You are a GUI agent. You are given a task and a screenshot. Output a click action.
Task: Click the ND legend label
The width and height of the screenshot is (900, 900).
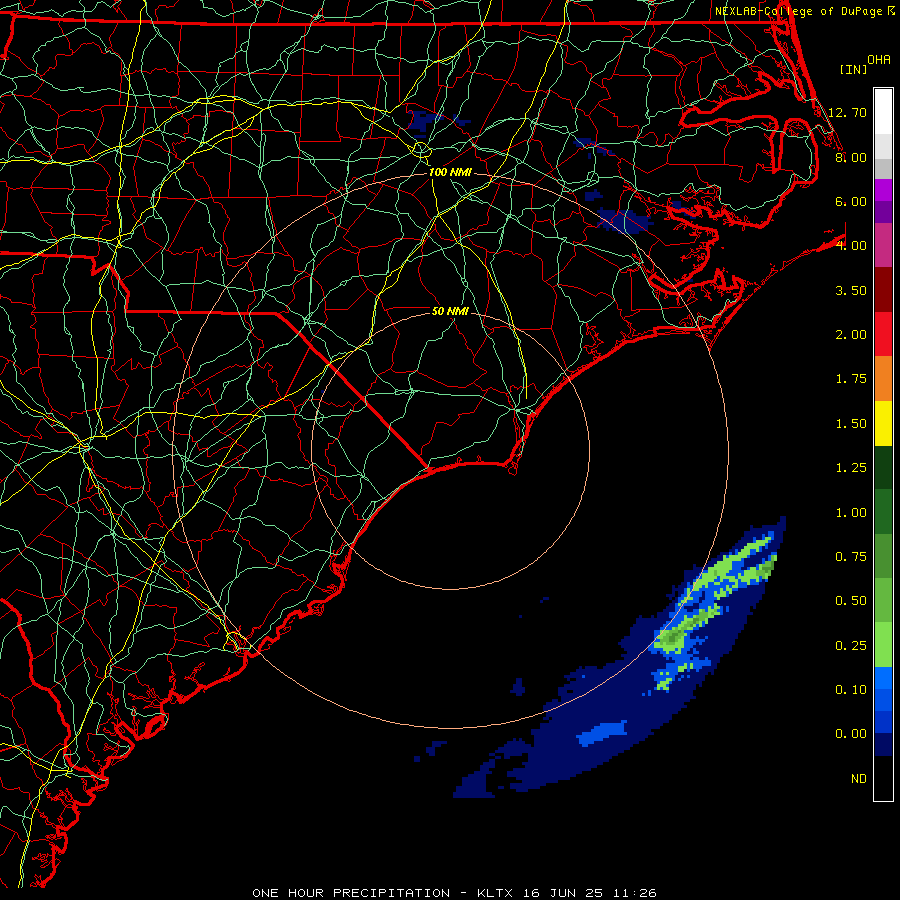pyautogui.click(x=859, y=779)
